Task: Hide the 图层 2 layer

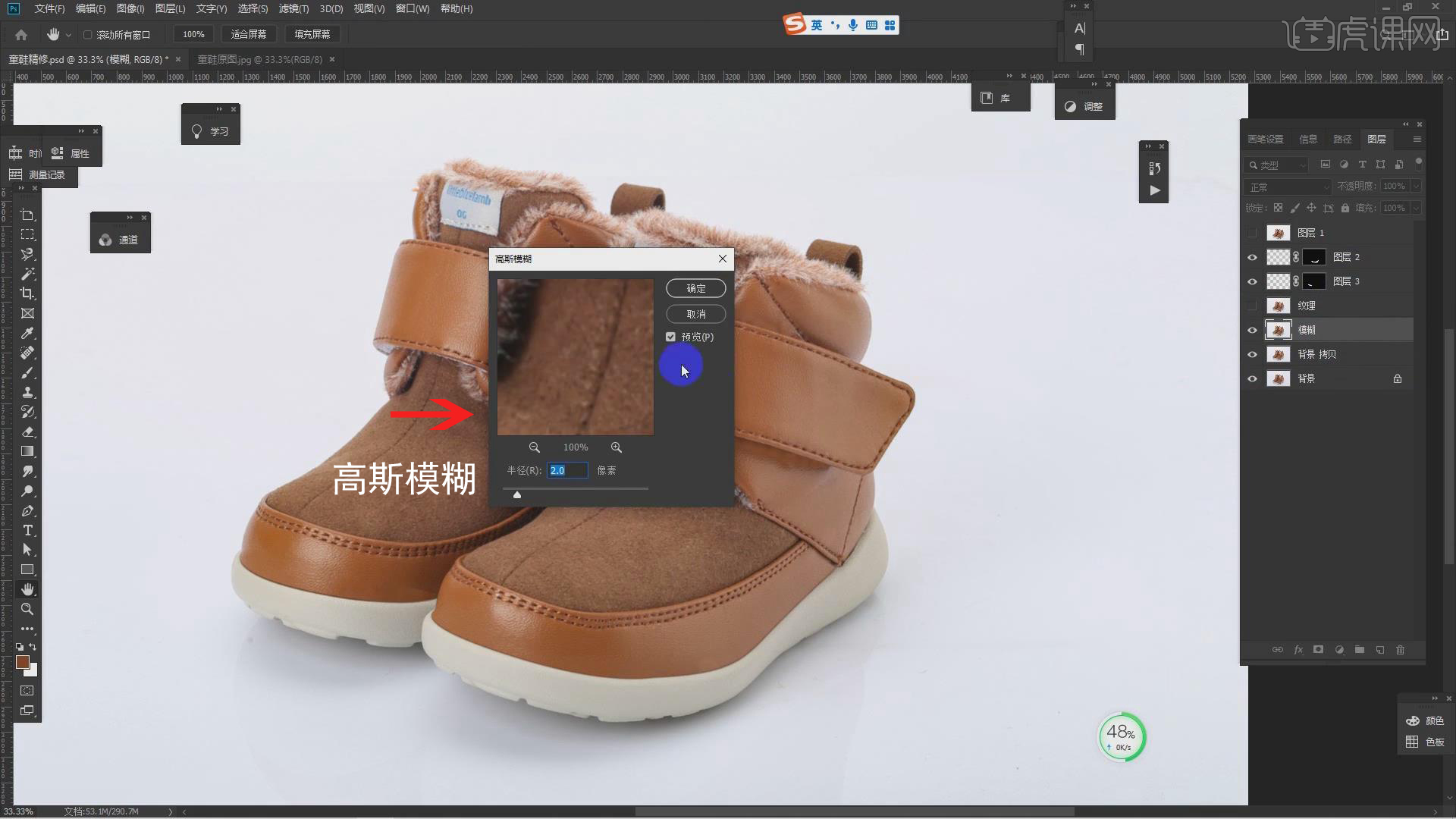Action: point(1252,257)
